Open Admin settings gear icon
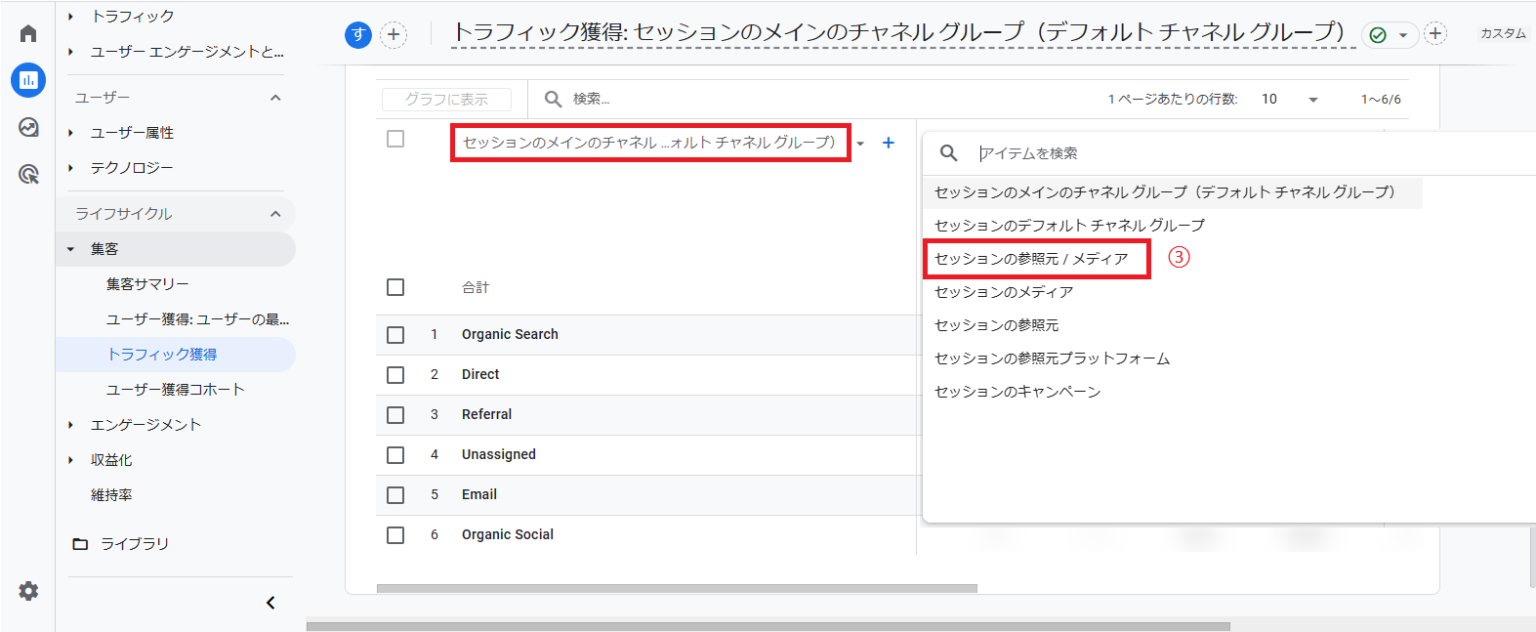 point(28,591)
